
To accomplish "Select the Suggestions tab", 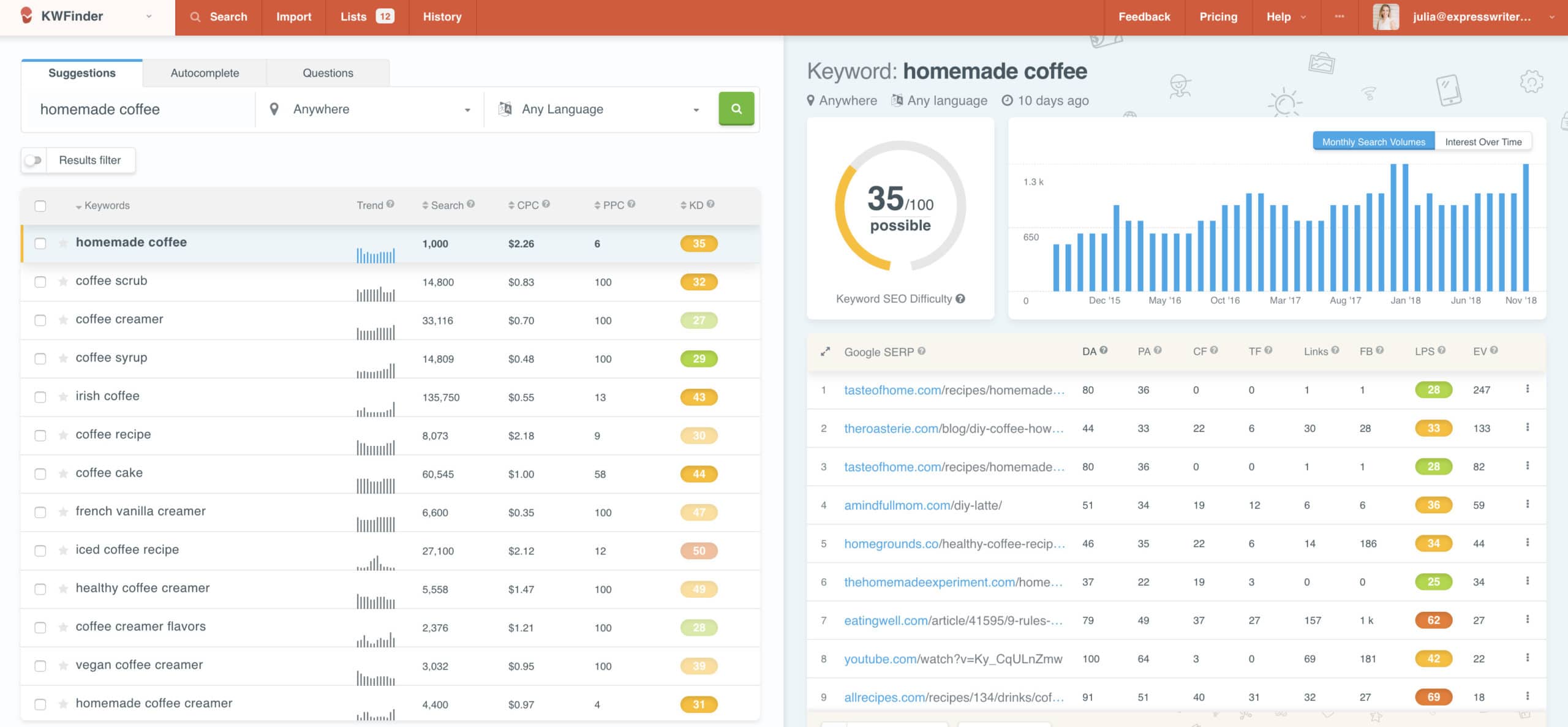I will pos(82,73).
